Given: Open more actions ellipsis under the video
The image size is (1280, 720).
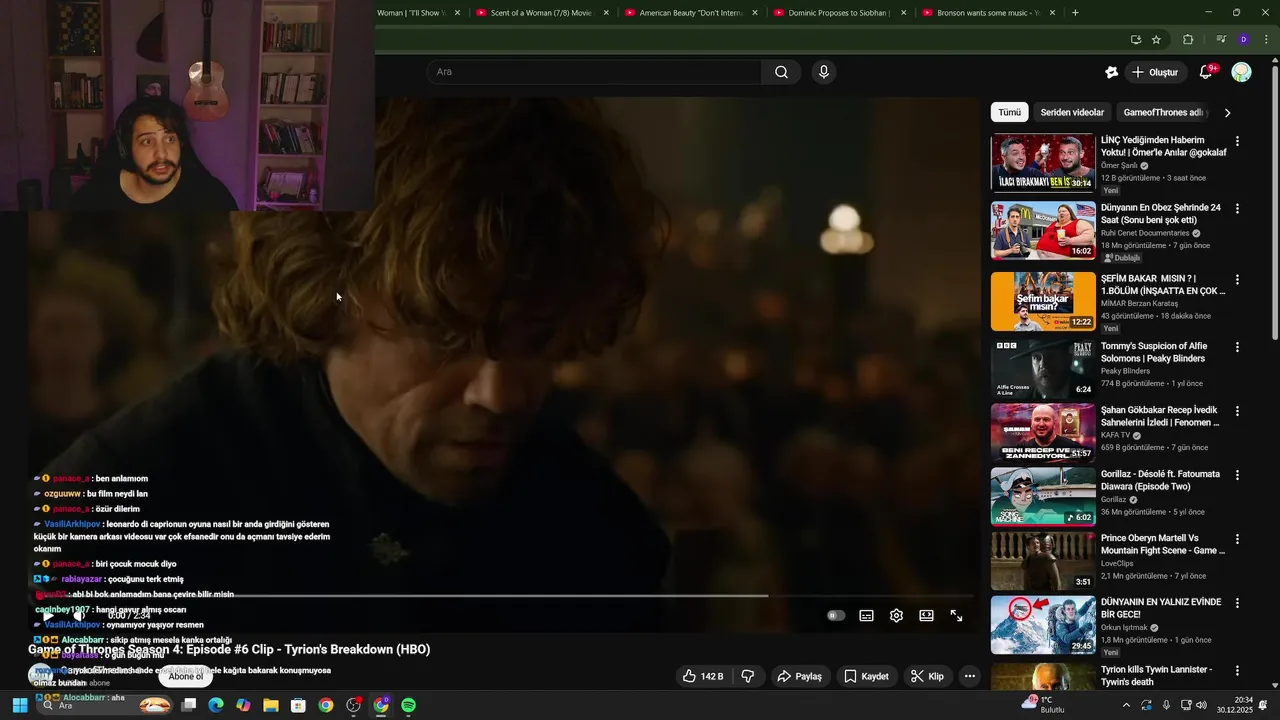Looking at the screenshot, I should click(969, 676).
